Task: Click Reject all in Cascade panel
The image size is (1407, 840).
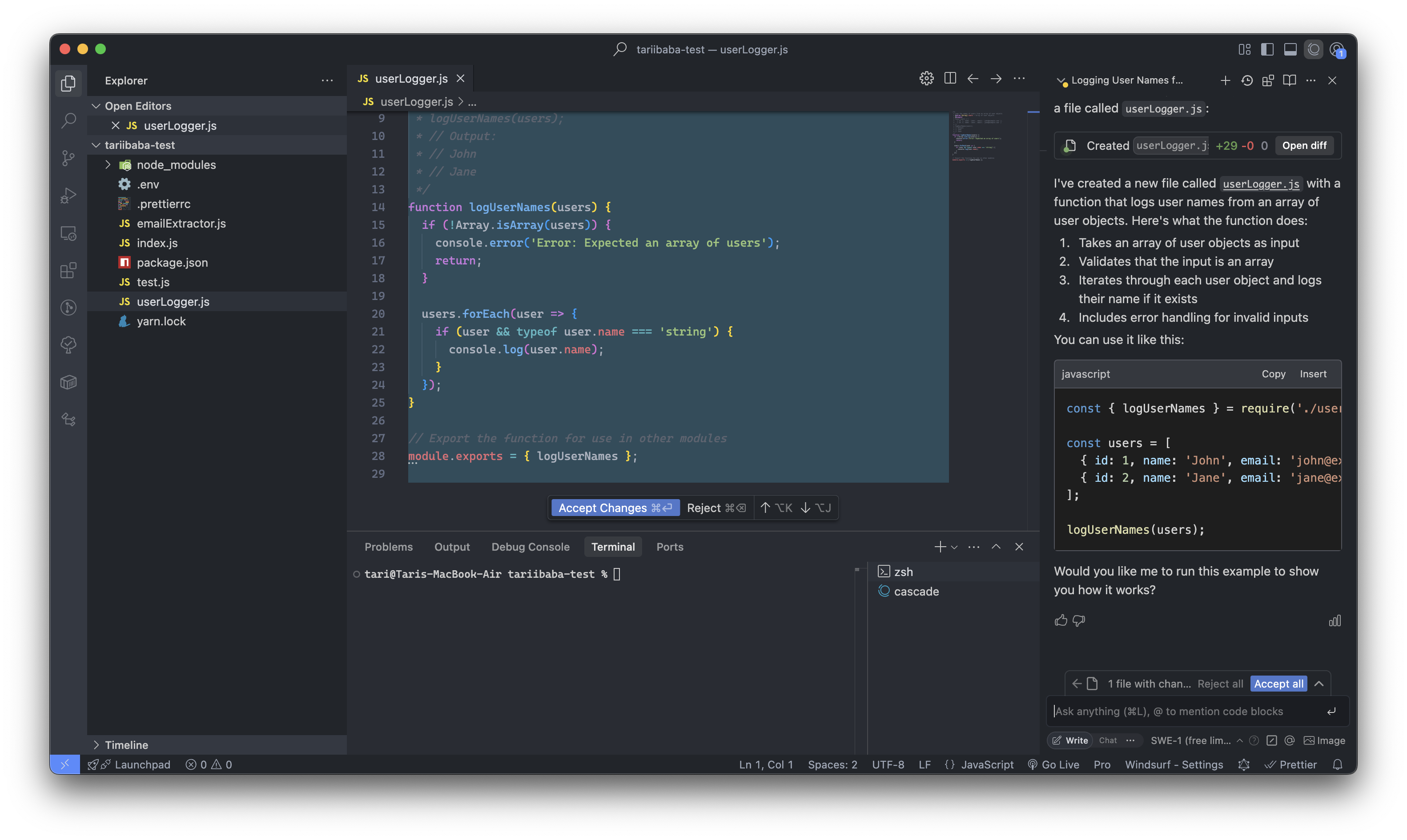Action: [1220, 684]
